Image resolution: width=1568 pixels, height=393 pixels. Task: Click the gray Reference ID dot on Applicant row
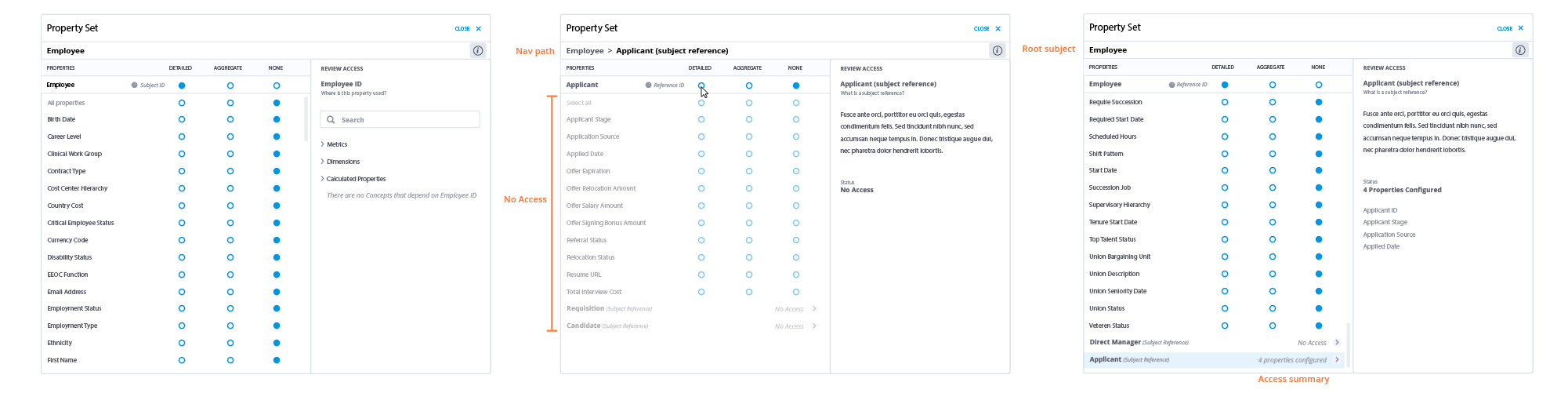click(x=648, y=86)
